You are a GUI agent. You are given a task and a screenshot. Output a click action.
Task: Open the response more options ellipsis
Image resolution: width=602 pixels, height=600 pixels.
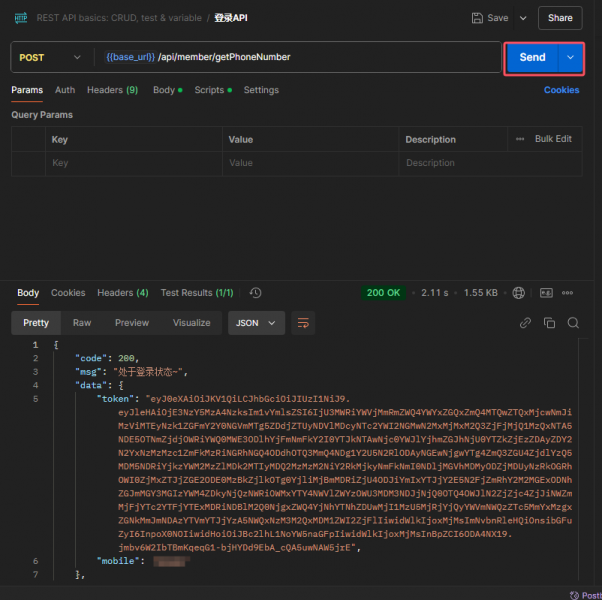[x=567, y=293]
